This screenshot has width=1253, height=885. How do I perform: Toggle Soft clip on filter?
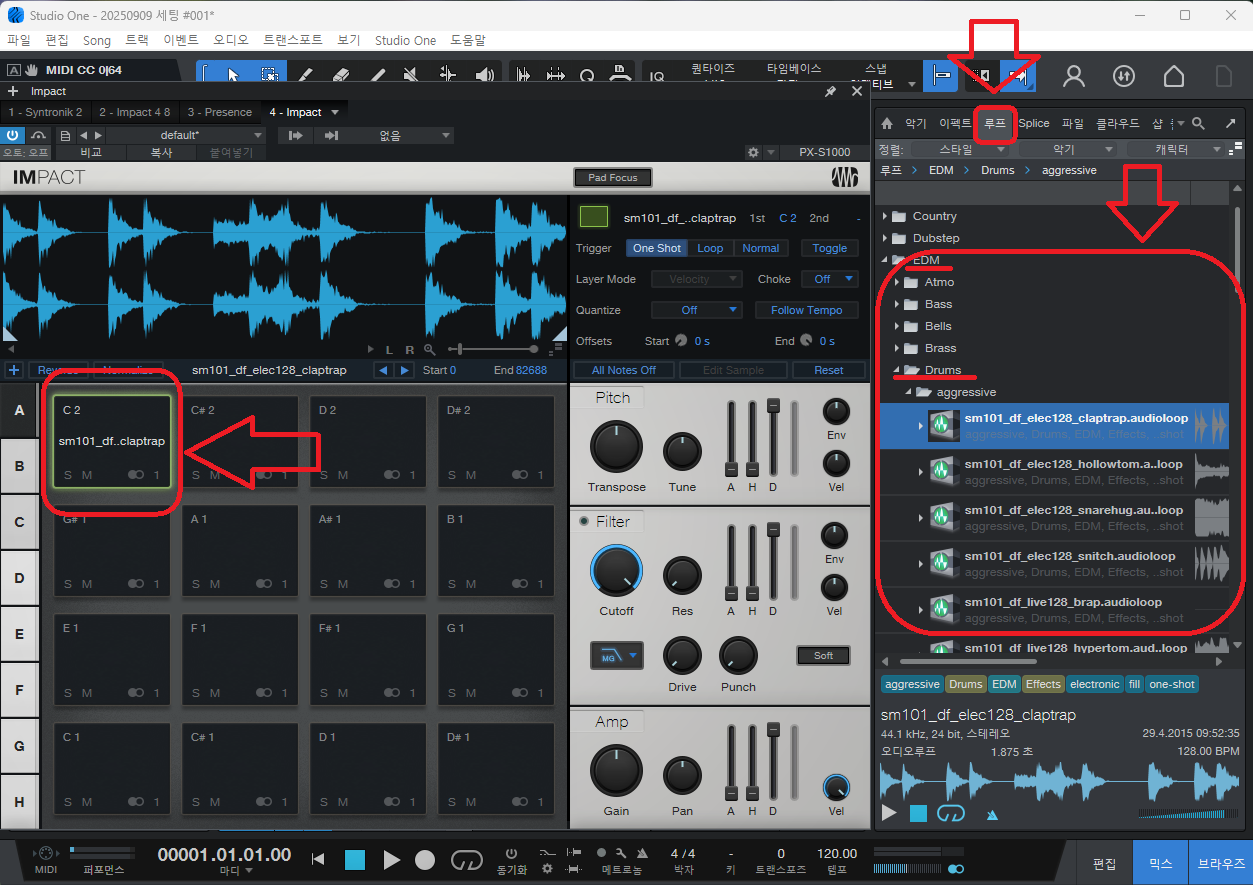[823, 655]
